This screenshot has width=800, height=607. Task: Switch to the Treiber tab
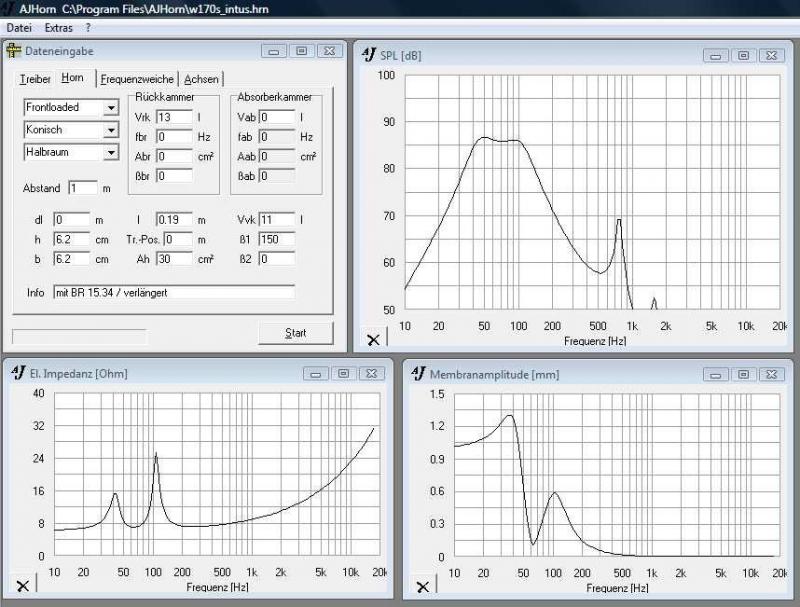(x=35, y=79)
